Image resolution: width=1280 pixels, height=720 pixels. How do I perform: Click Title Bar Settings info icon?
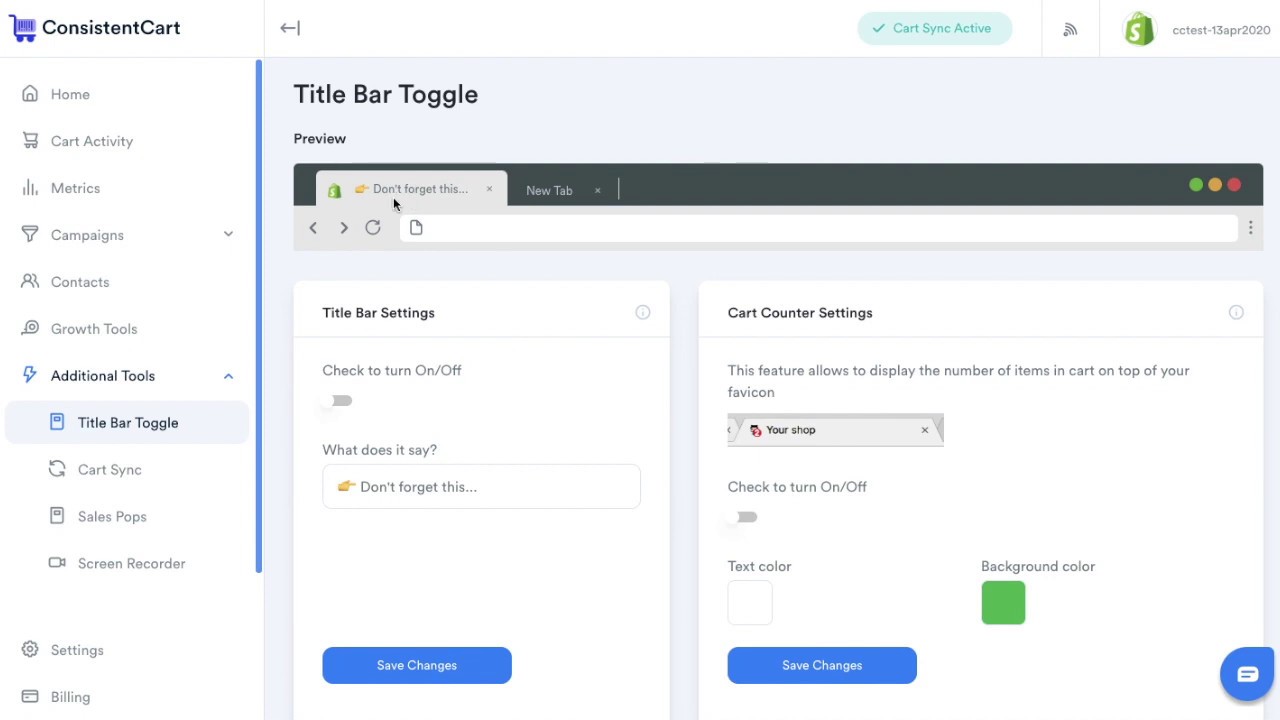(643, 313)
